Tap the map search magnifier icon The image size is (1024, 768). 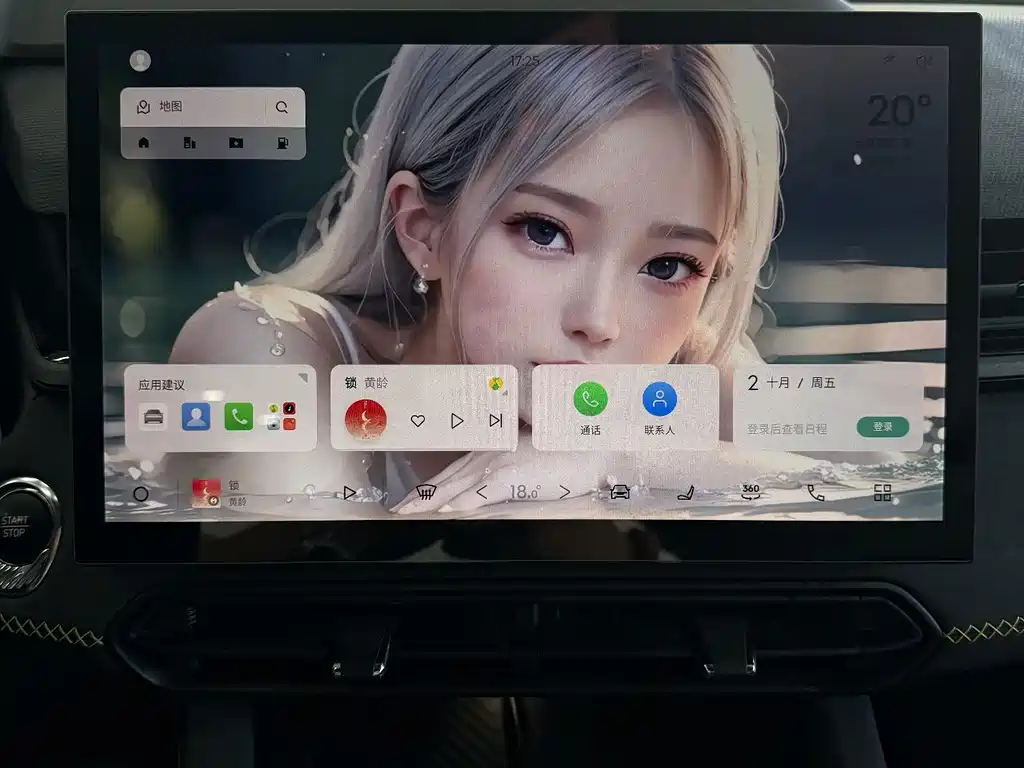[282, 107]
